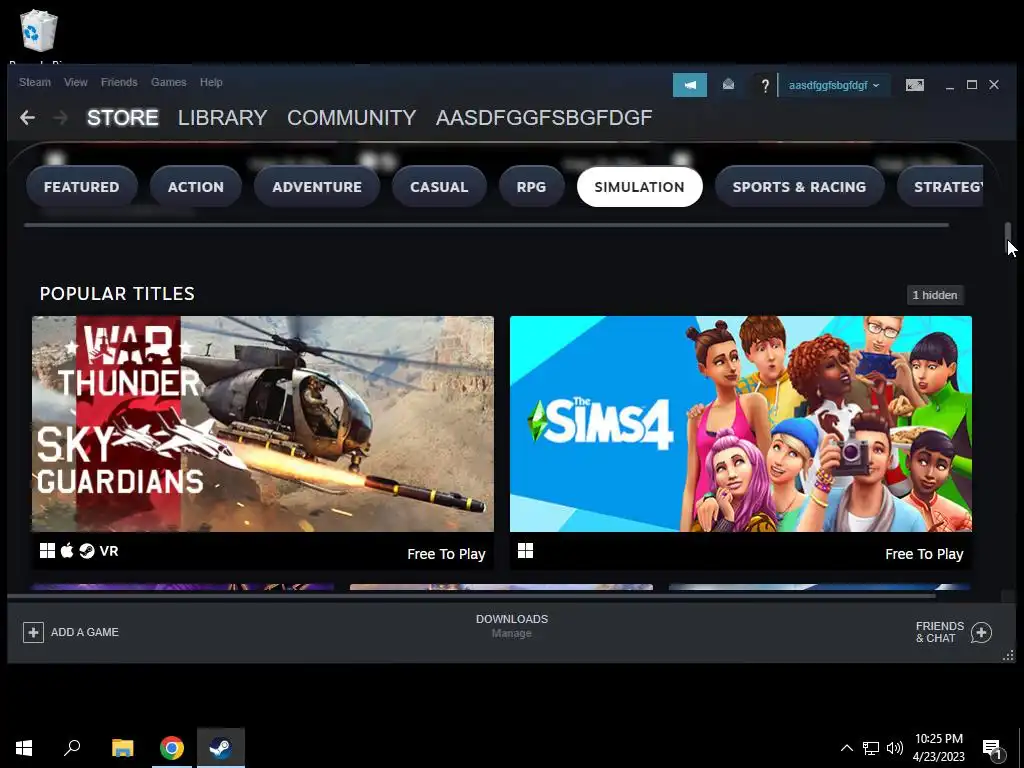
Task: Click the 1 hidden button
Action: click(935, 295)
